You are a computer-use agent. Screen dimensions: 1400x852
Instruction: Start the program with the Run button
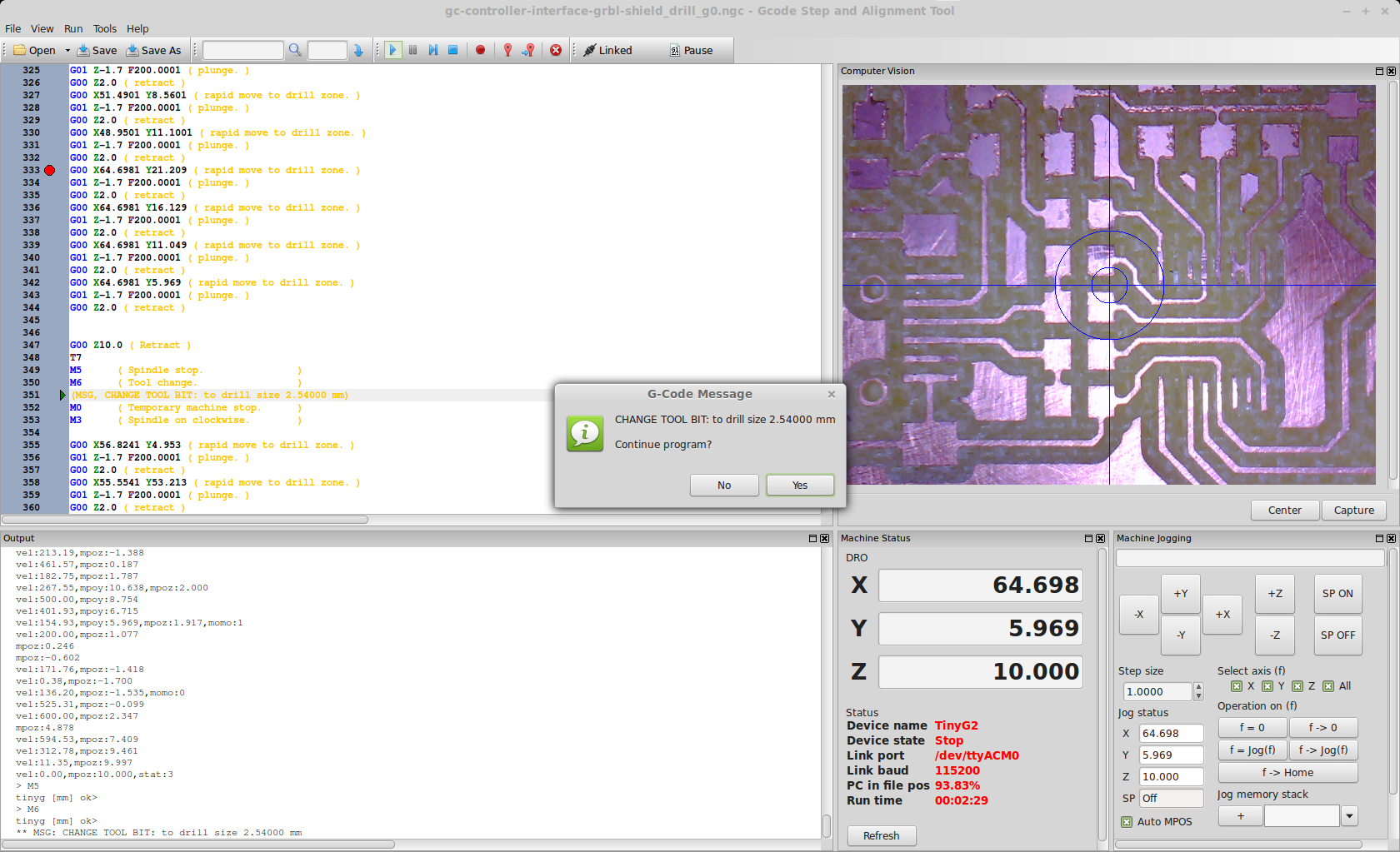click(392, 51)
